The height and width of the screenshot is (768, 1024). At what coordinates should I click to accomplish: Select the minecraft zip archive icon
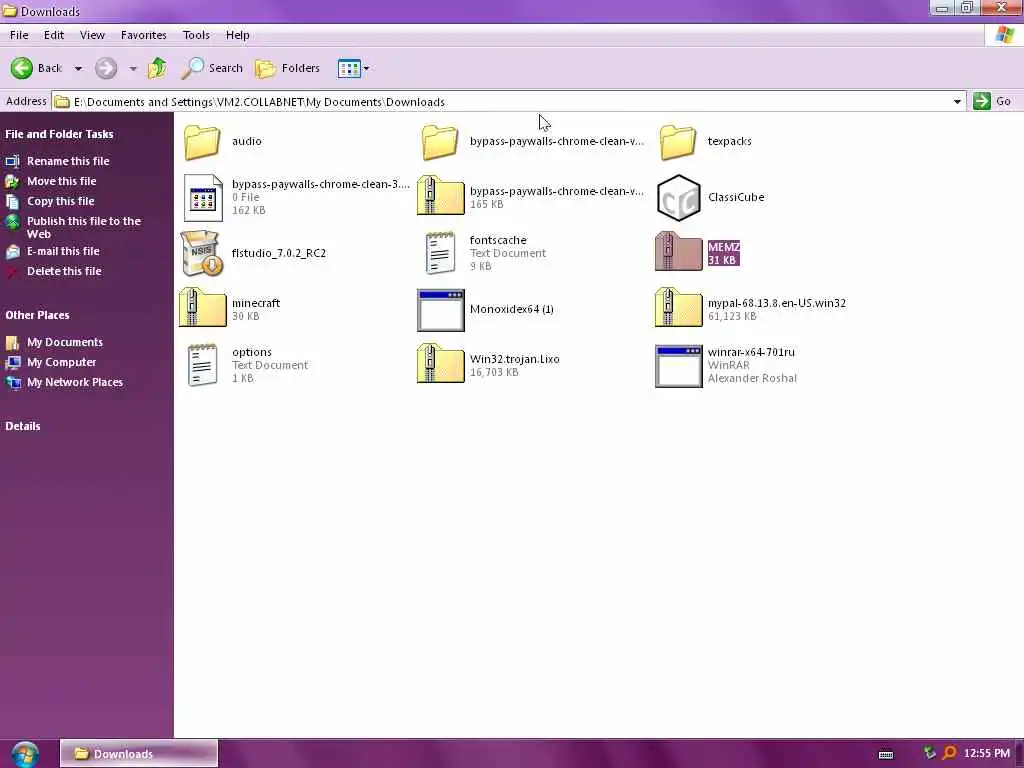click(202, 308)
